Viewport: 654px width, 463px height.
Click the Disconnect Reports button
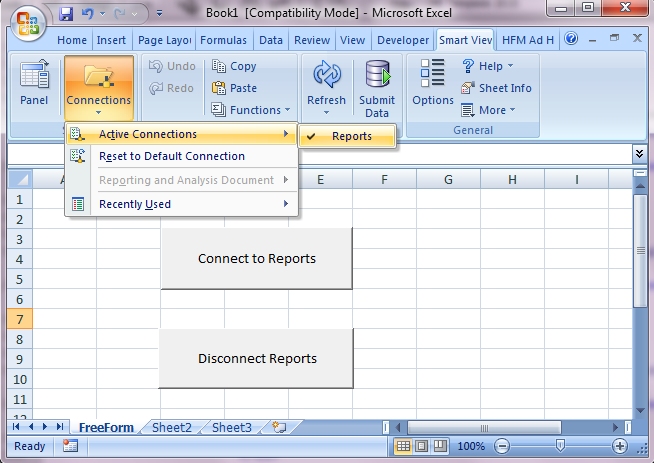pos(256,358)
